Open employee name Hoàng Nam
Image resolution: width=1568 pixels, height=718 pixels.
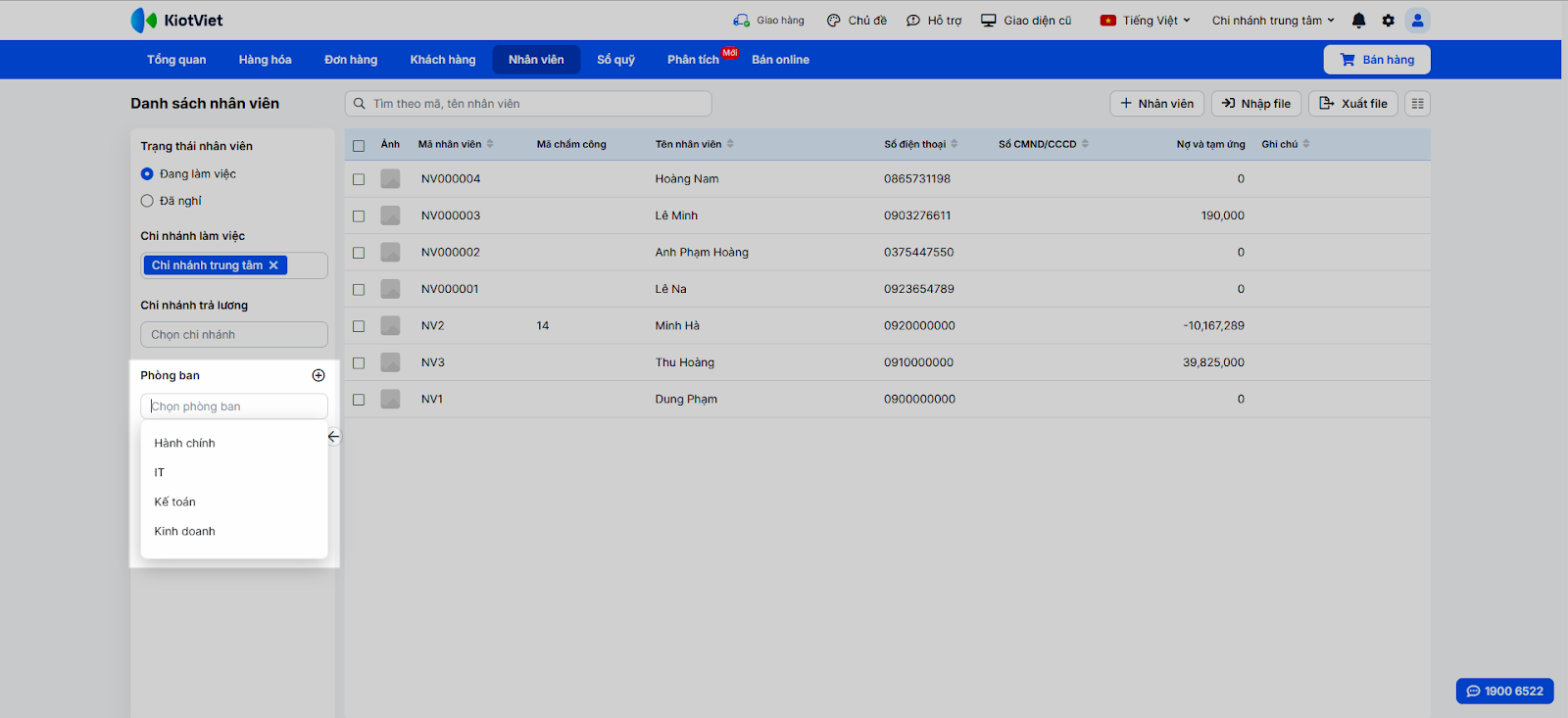[687, 179]
